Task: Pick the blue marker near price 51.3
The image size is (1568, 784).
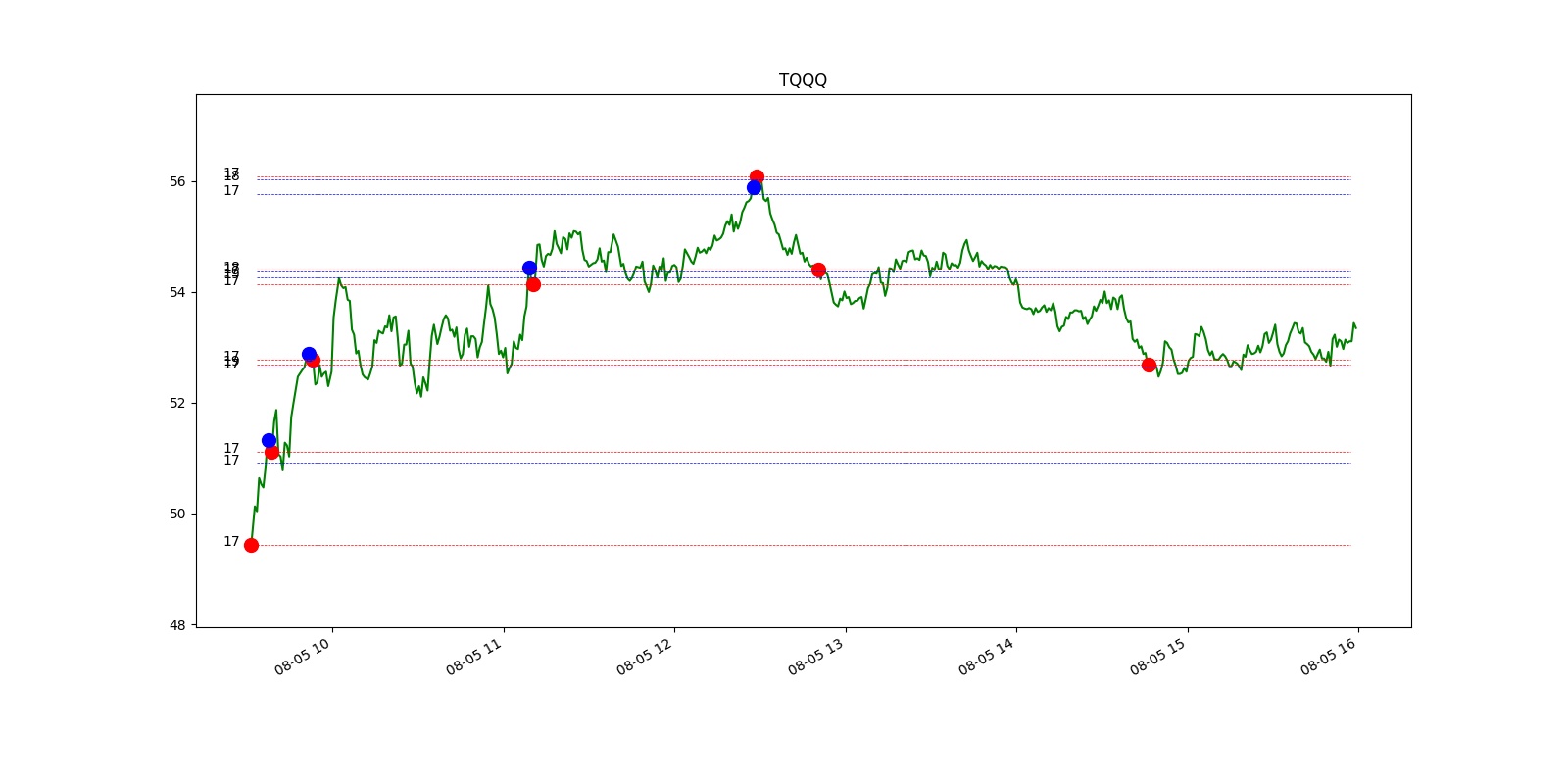Action: pyautogui.click(x=269, y=440)
